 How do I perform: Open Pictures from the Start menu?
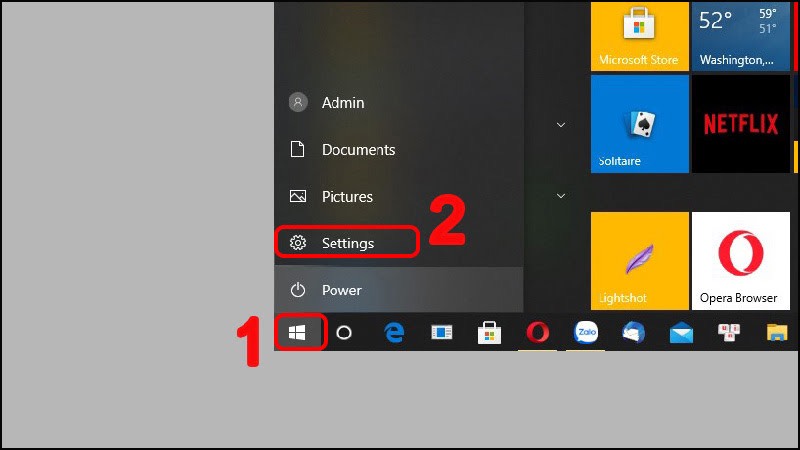[x=346, y=197]
